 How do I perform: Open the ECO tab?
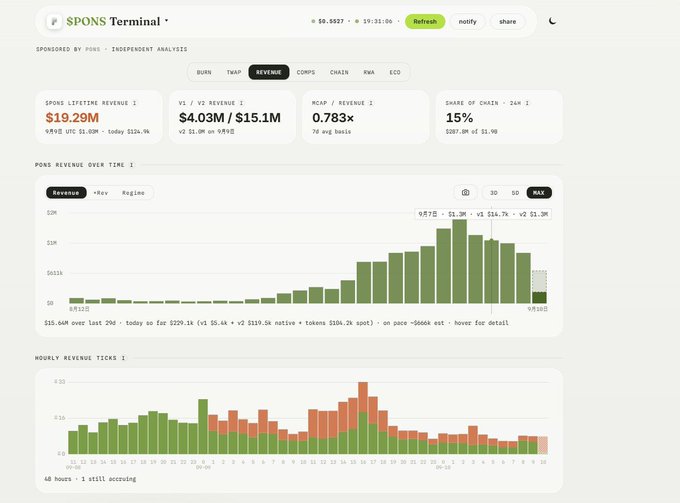click(x=395, y=72)
